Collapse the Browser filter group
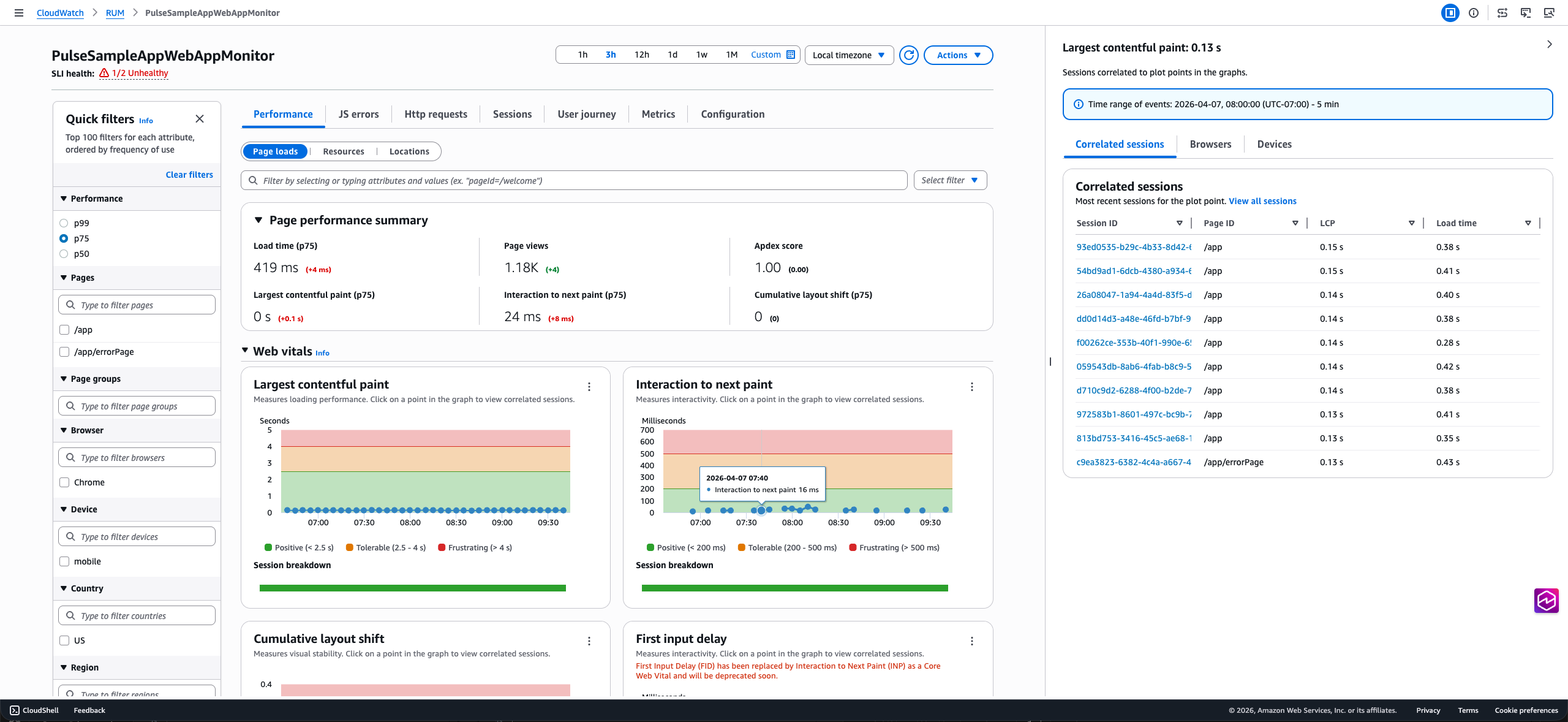Viewport: 1568px width, 722px height. click(x=64, y=430)
